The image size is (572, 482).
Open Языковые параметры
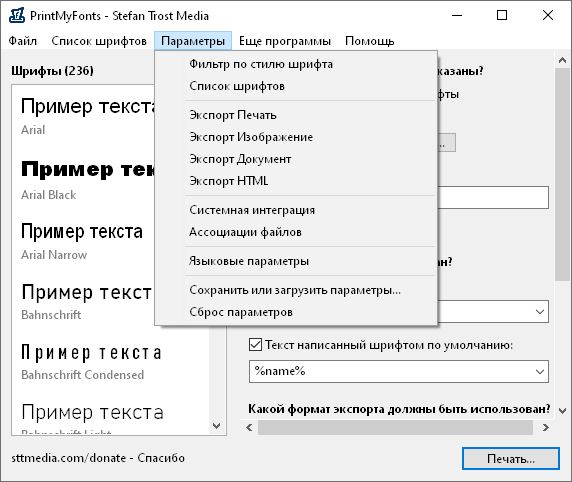coord(296,261)
